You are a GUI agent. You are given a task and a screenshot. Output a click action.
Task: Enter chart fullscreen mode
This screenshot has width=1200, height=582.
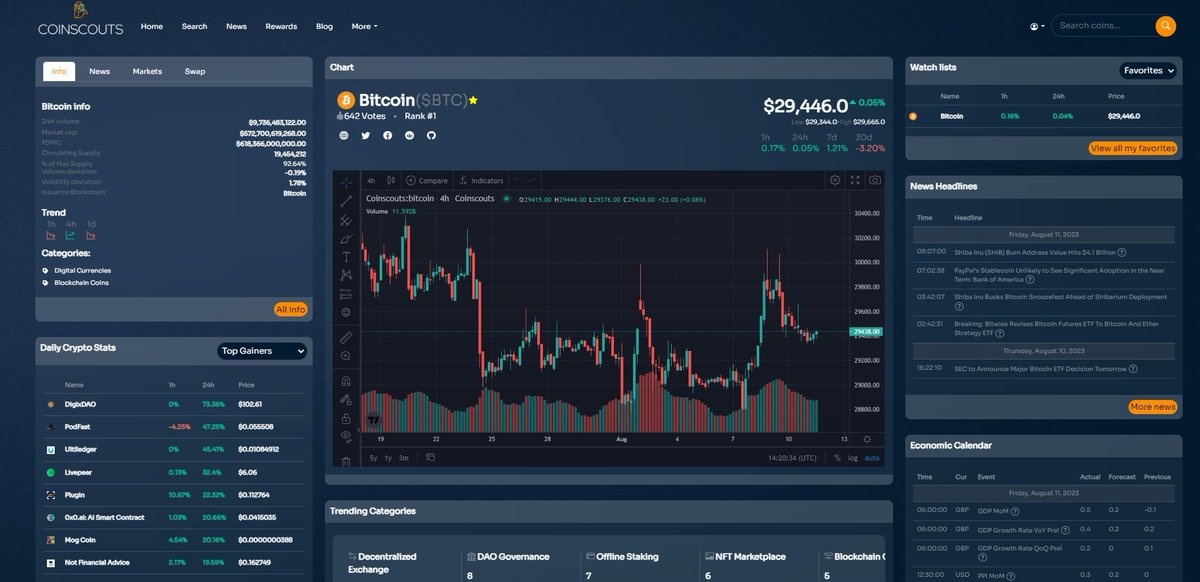(855, 180)
